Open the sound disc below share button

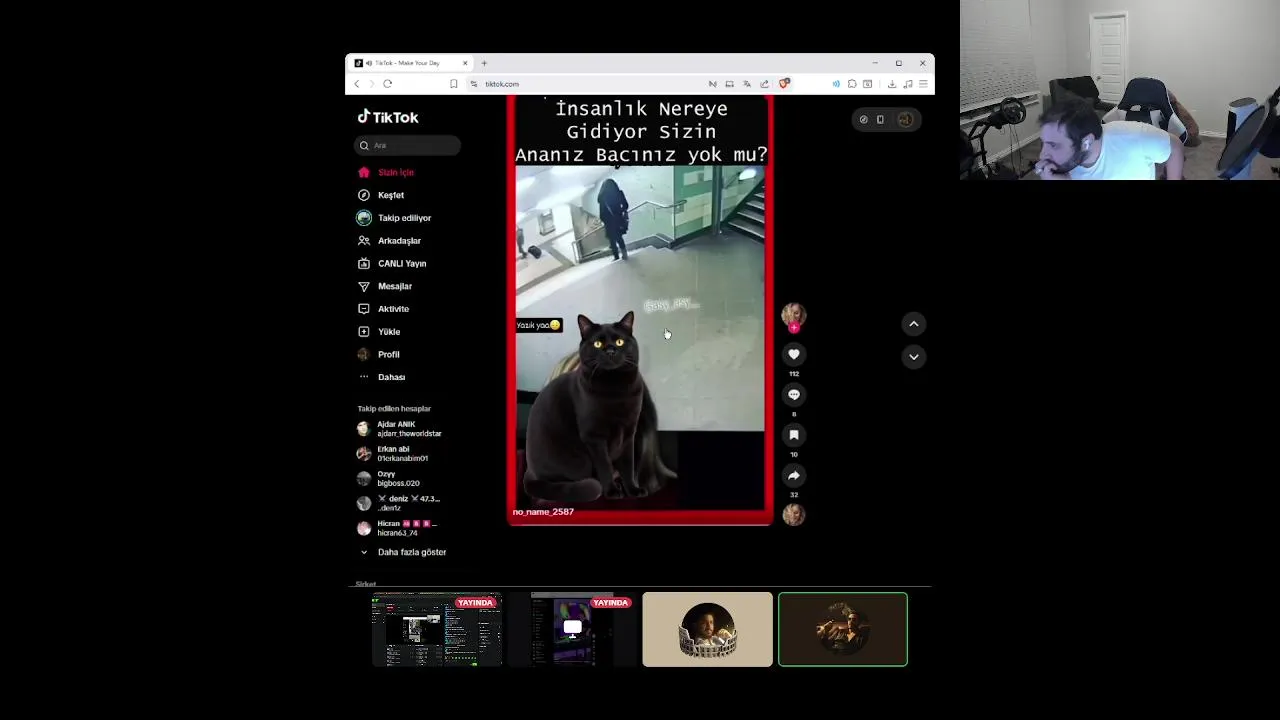point(794,514)
